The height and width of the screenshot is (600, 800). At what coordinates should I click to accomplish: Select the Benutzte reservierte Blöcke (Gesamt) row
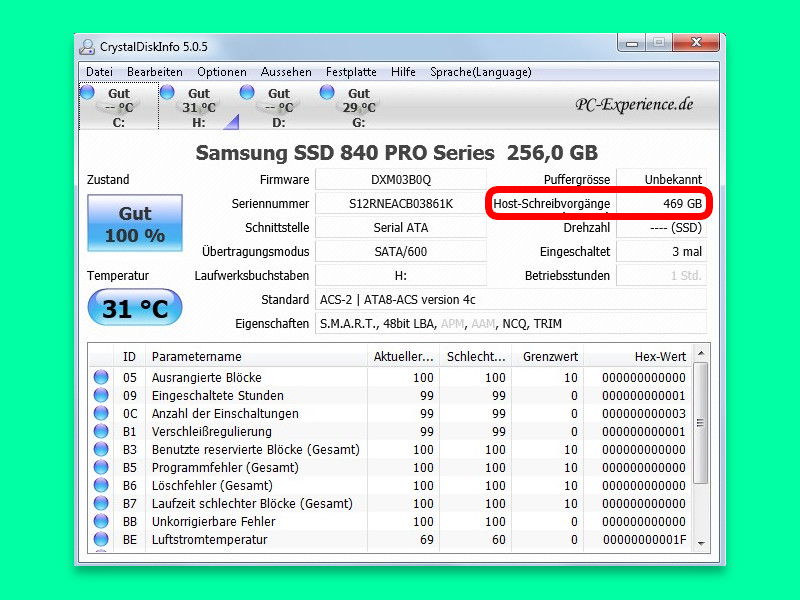(x=390, y=449)
